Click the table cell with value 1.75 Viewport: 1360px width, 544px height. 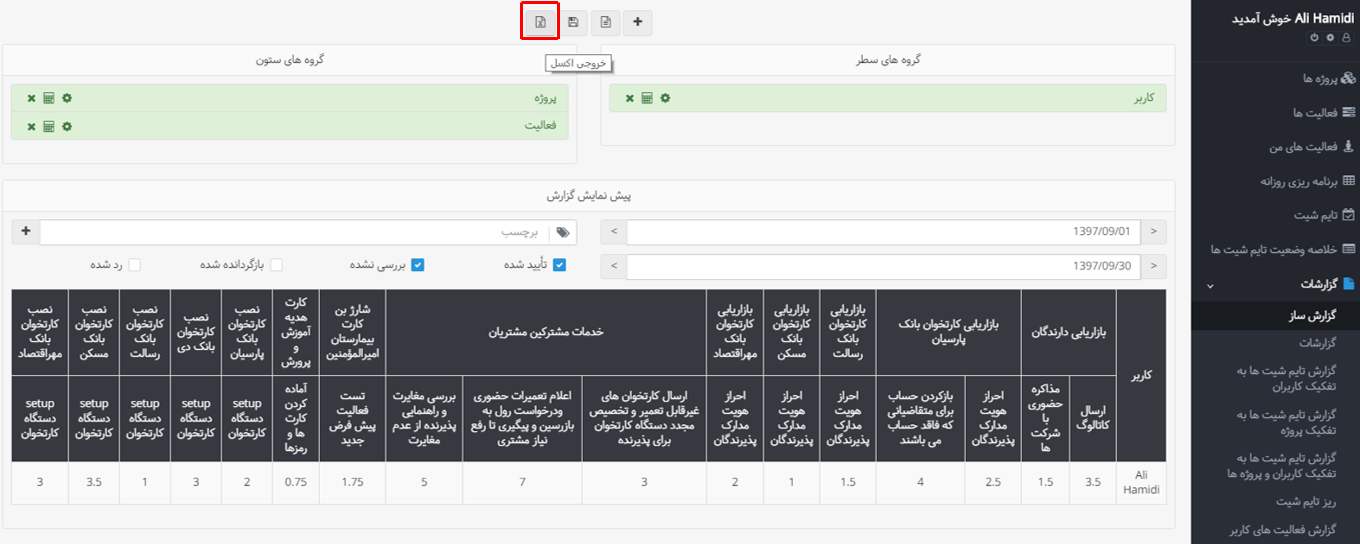(x=353, y=483)
